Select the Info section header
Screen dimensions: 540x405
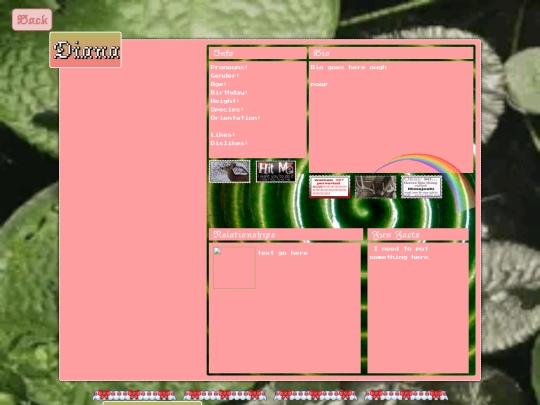(258, 53)
